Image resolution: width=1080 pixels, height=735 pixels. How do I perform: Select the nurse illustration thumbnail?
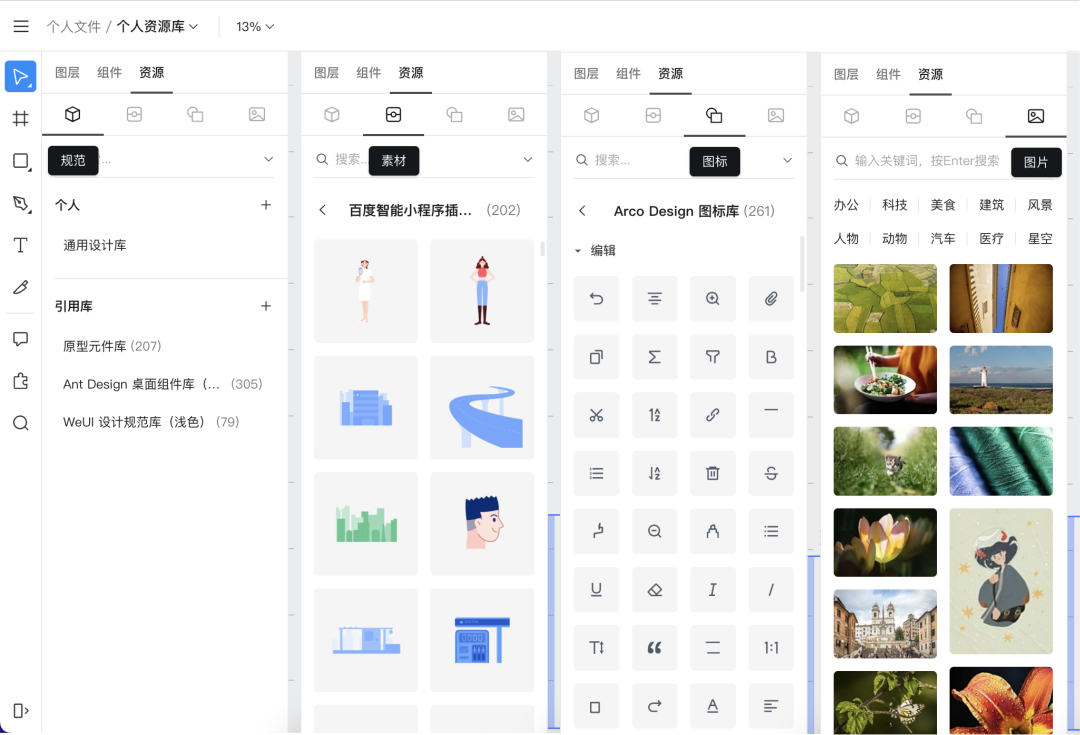click(x=366, y=291)
